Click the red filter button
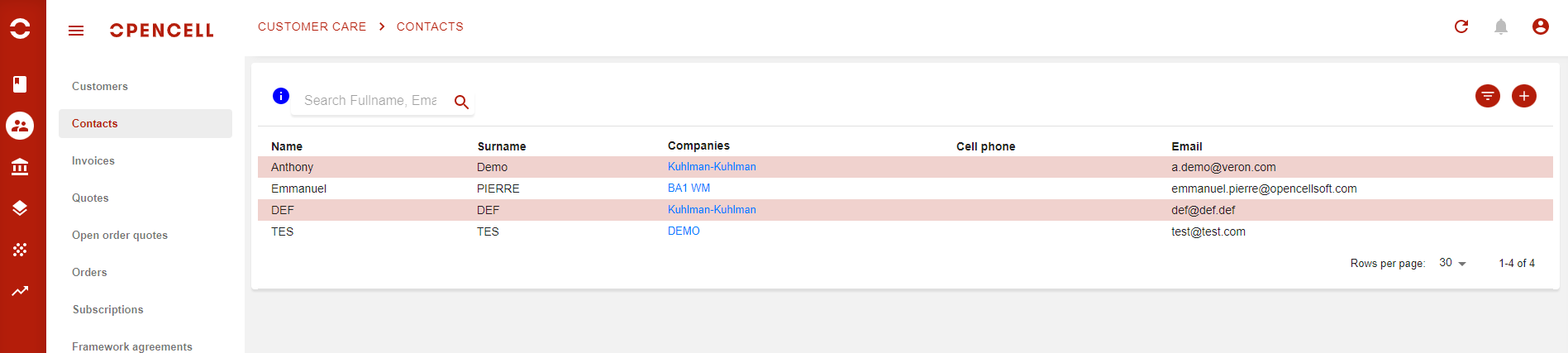Viewport: 1568px width, 353px height. (x=1488, y=96)
